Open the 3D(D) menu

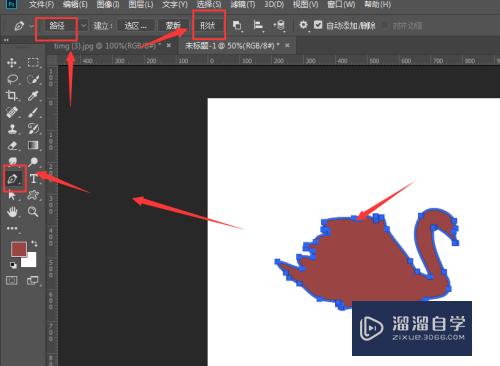pyautogui.click(x=274, y=5)
